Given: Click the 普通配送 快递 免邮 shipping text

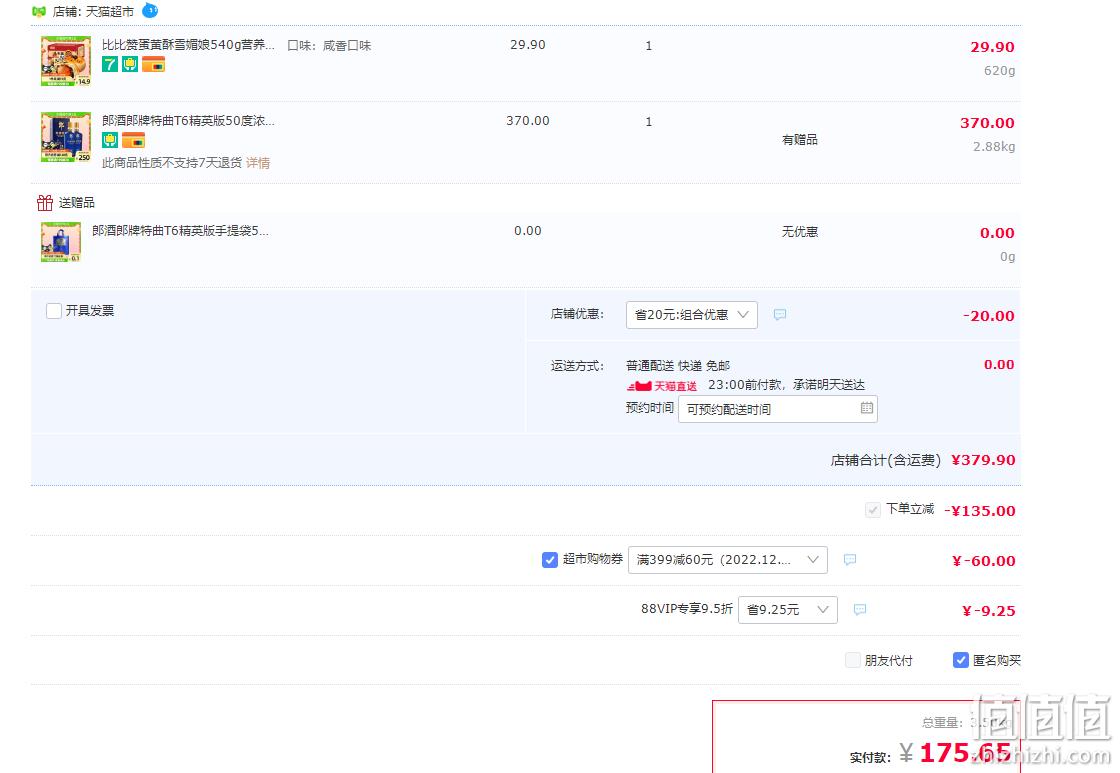Looking at the screenshot, I should click(678, 366).
